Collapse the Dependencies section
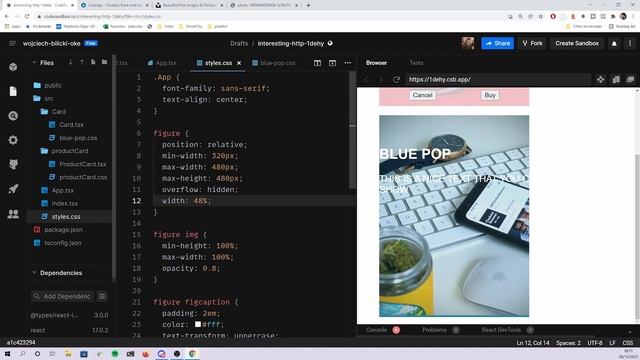This screenshot has width=640, height=360. (x=34, y=273)
